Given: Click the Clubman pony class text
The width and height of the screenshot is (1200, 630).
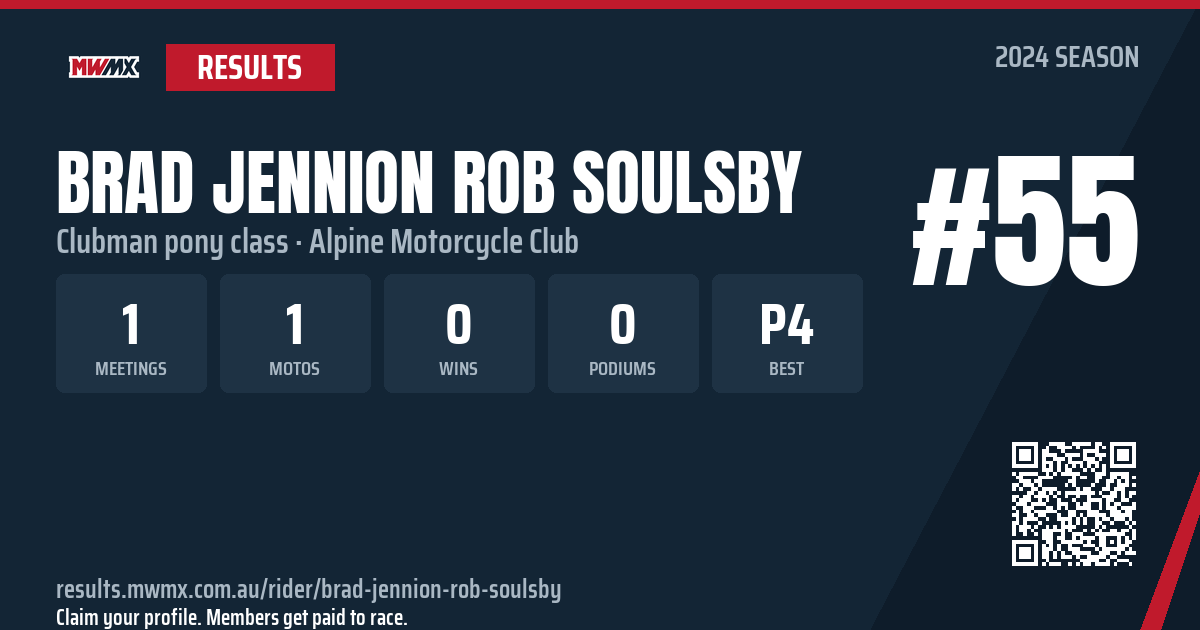Looking at the screenshot, I should point(169,242).
